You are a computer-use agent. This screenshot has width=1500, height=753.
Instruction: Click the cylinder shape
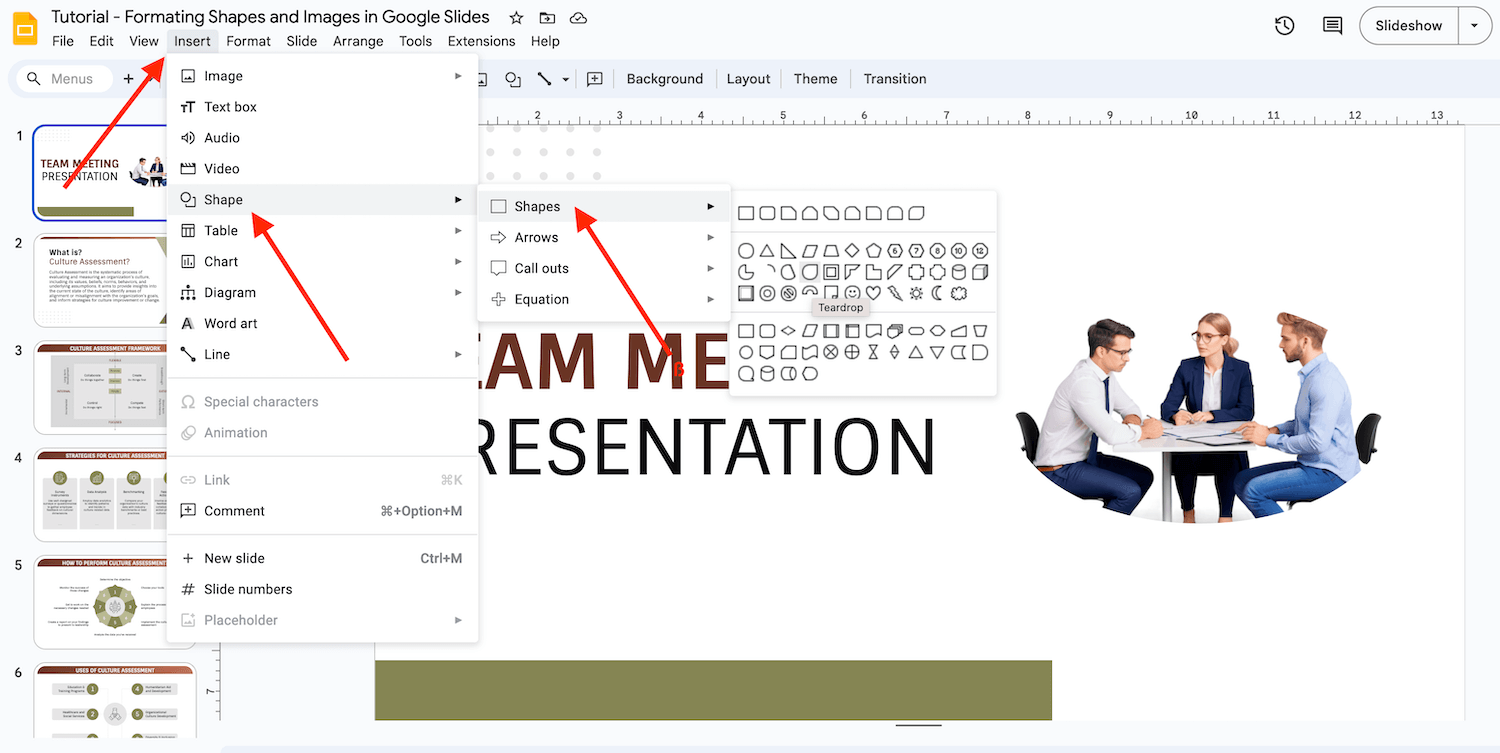click(x=958, y=272)
